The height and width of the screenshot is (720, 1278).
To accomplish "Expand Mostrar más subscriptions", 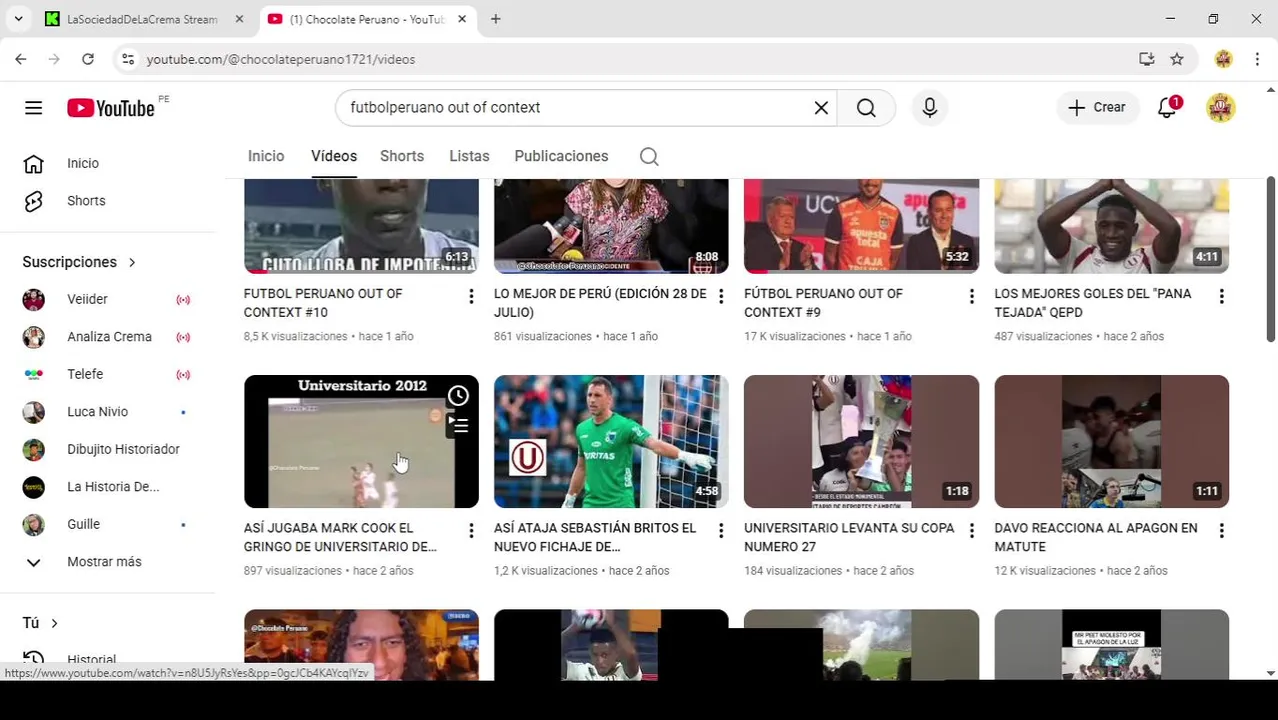I will click(x=104, y=562).
